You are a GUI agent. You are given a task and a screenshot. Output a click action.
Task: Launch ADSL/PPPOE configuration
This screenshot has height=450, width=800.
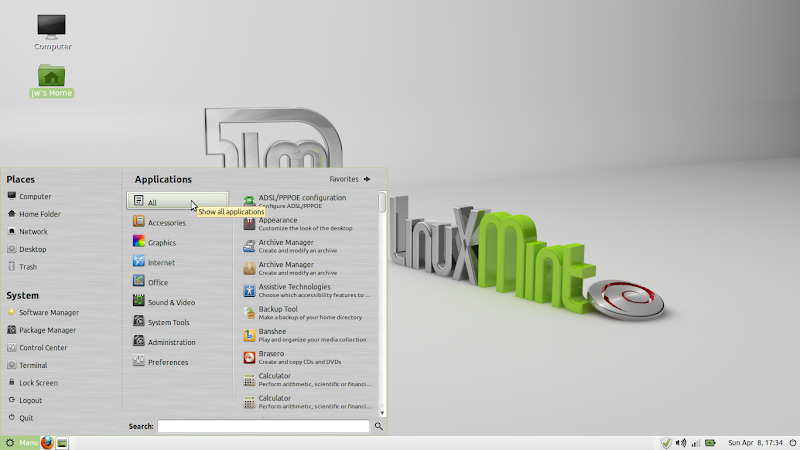click(308, 201)
